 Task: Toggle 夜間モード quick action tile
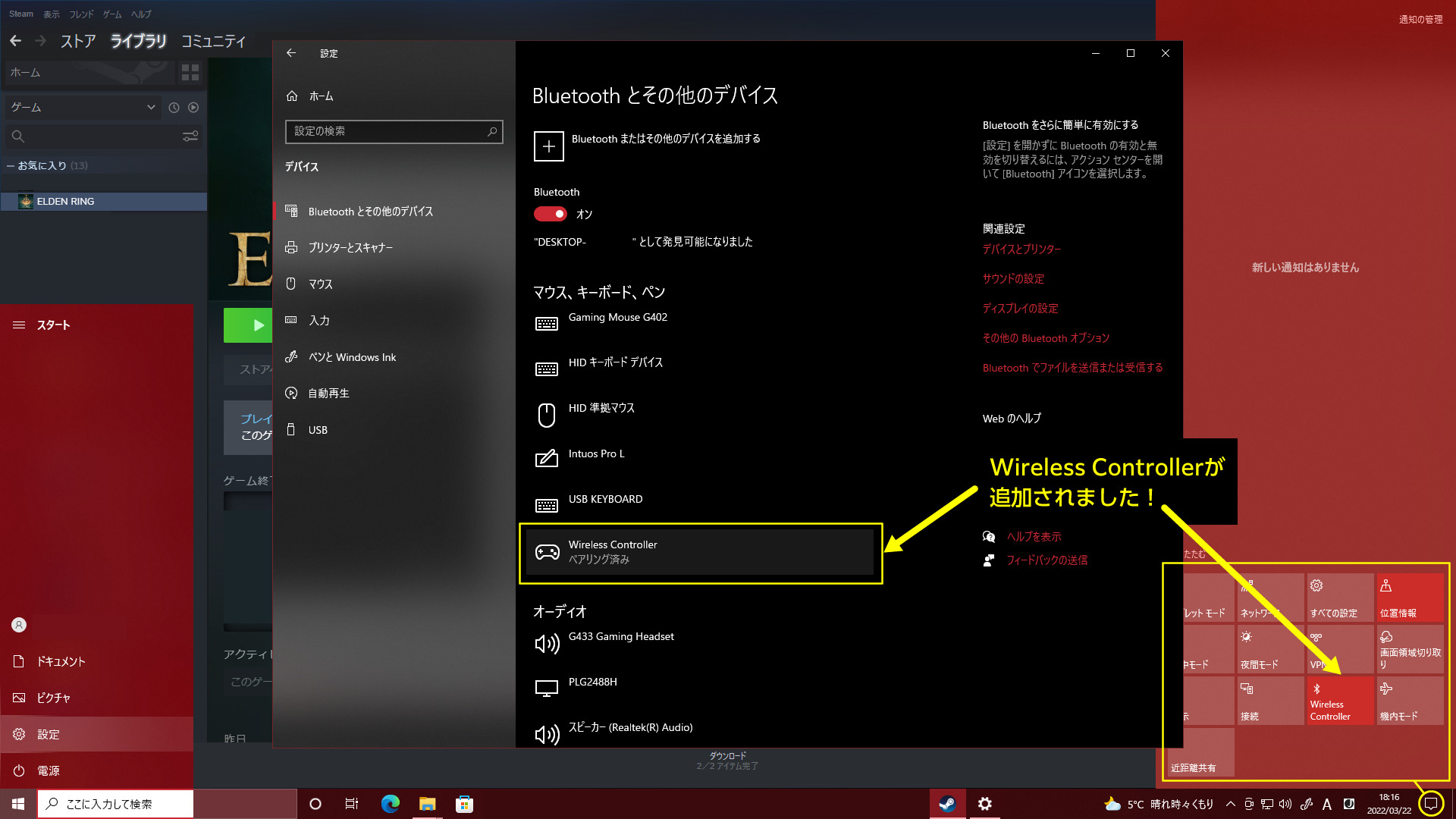[x=1270, y=648]
